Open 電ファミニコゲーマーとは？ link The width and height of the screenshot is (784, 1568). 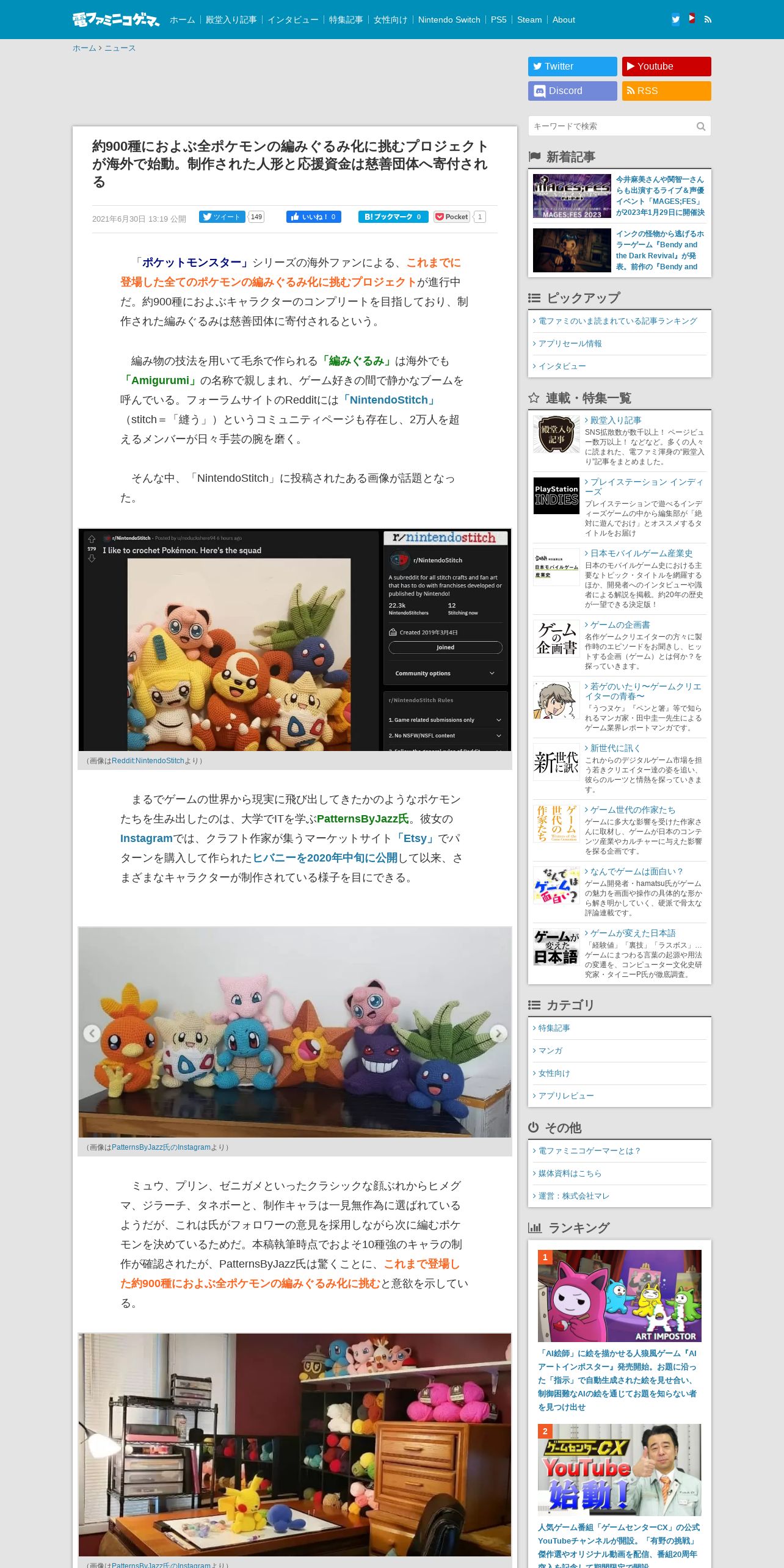tap(589, 1151)
